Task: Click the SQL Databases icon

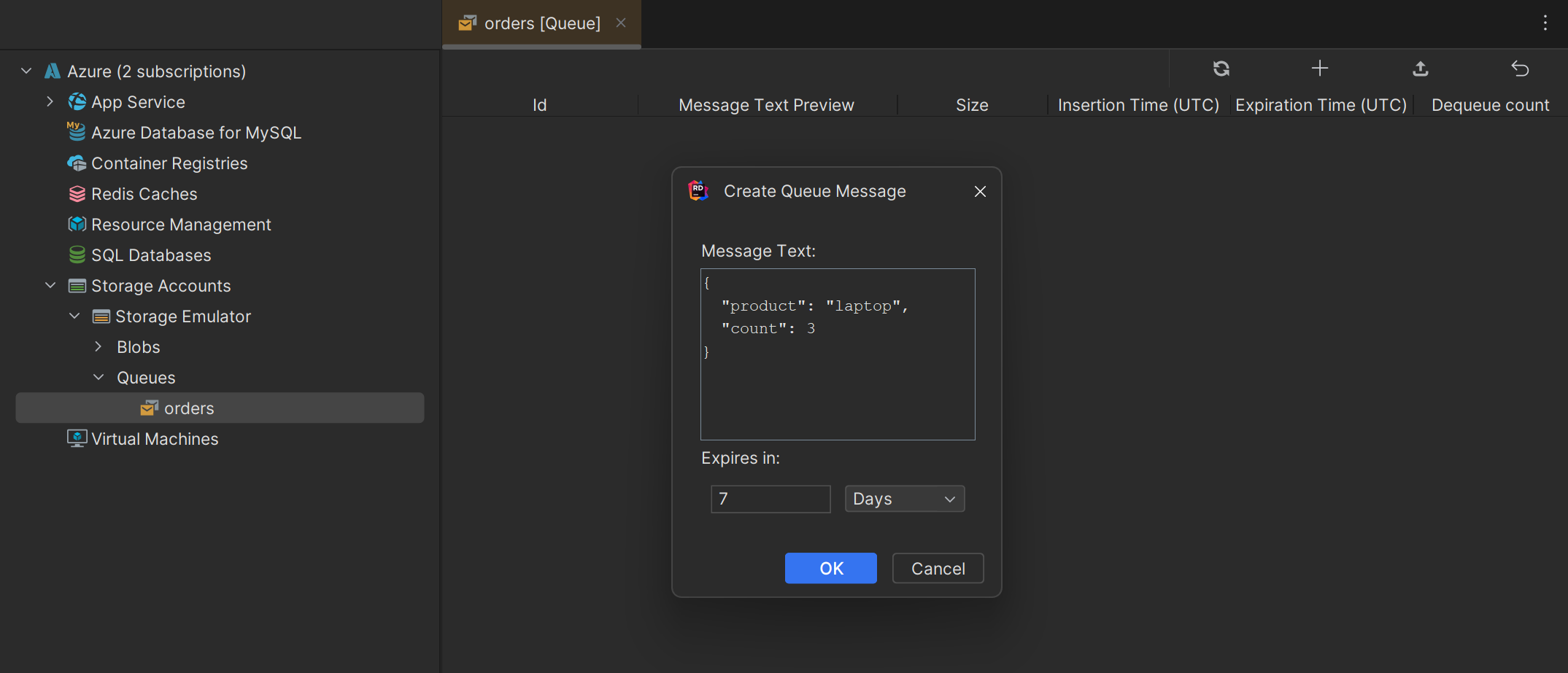Action: pos(76,254)
